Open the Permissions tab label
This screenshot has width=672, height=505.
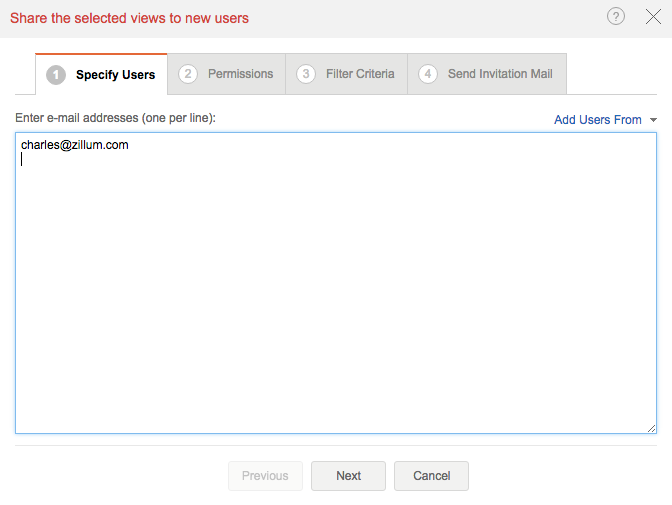[240, 74]
